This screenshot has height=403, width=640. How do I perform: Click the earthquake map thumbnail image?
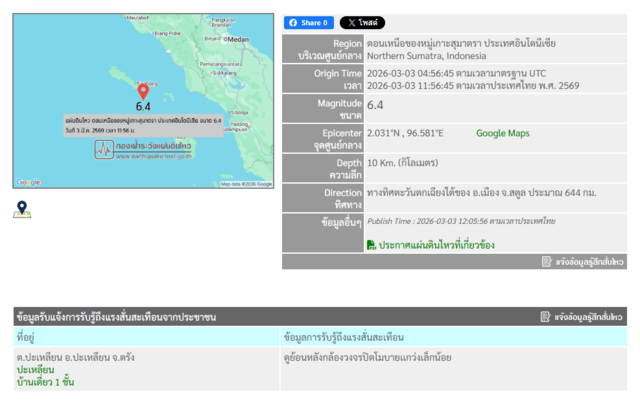143,60
